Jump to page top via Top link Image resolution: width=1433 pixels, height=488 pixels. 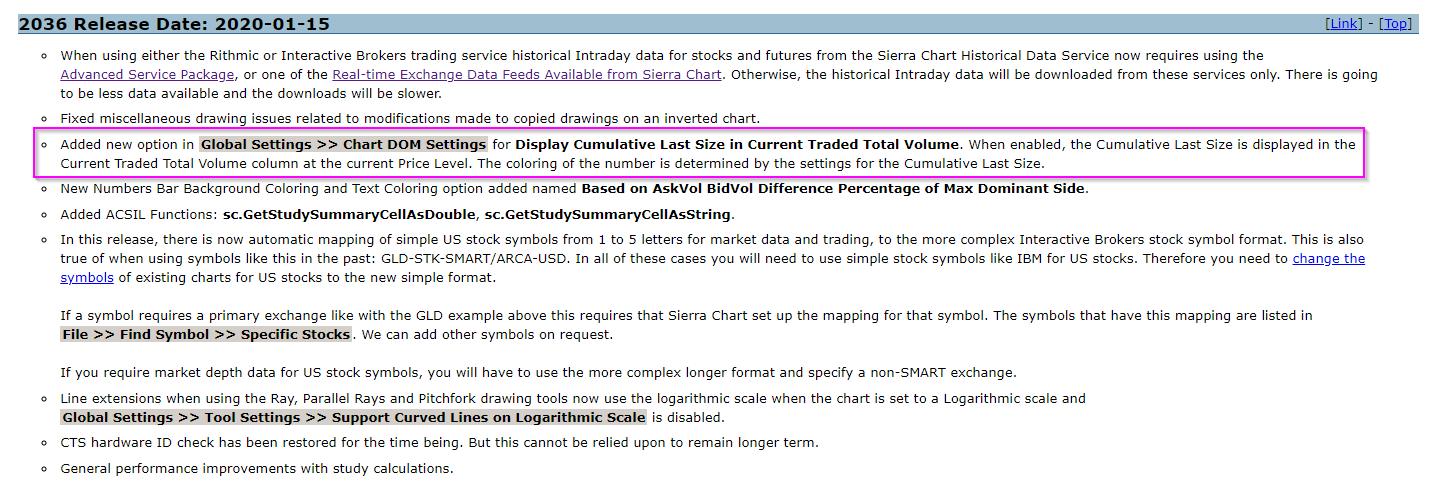[1395, 24]
